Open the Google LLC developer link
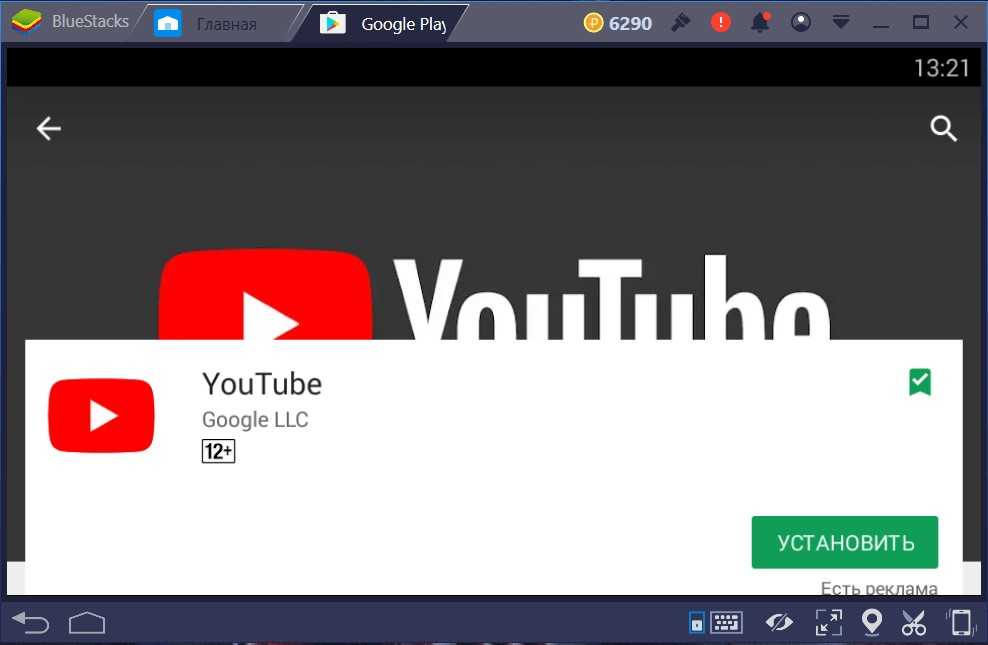Image resolution: width=988 pixels, height=645 pixels. coord(255,420)
